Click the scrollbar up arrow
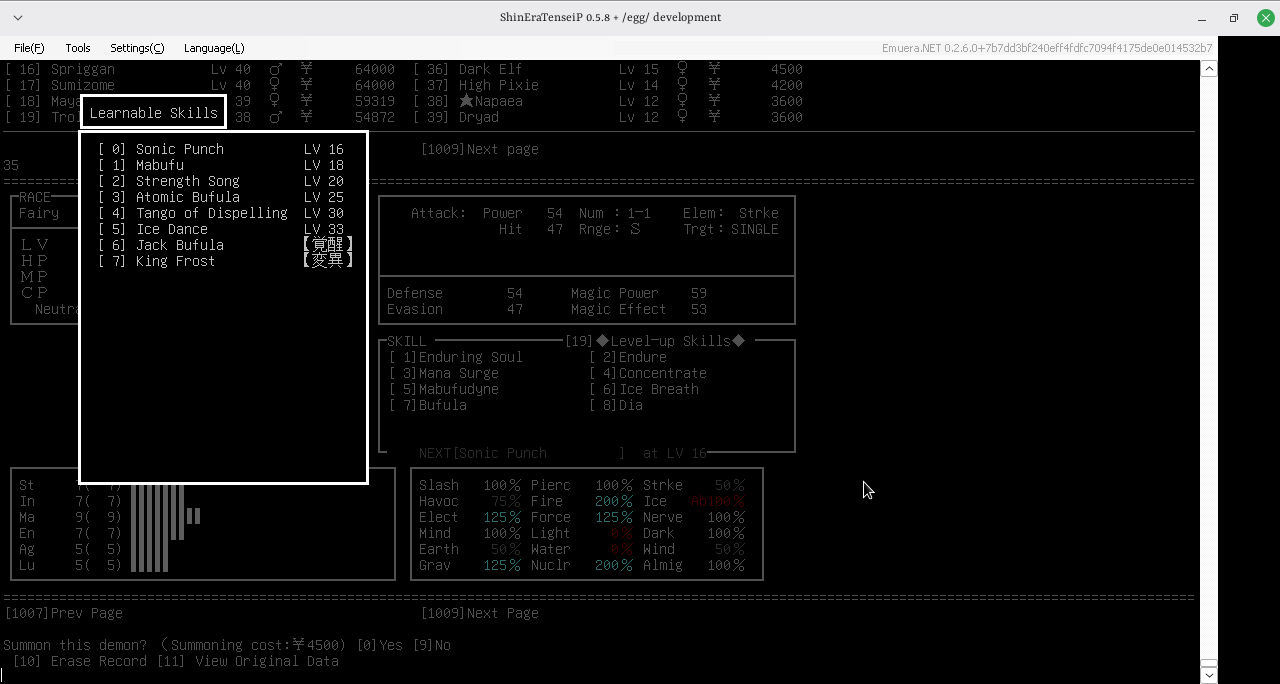Image resolution: width=1280 pixels, height=684 pixels. pos(1209,68)
